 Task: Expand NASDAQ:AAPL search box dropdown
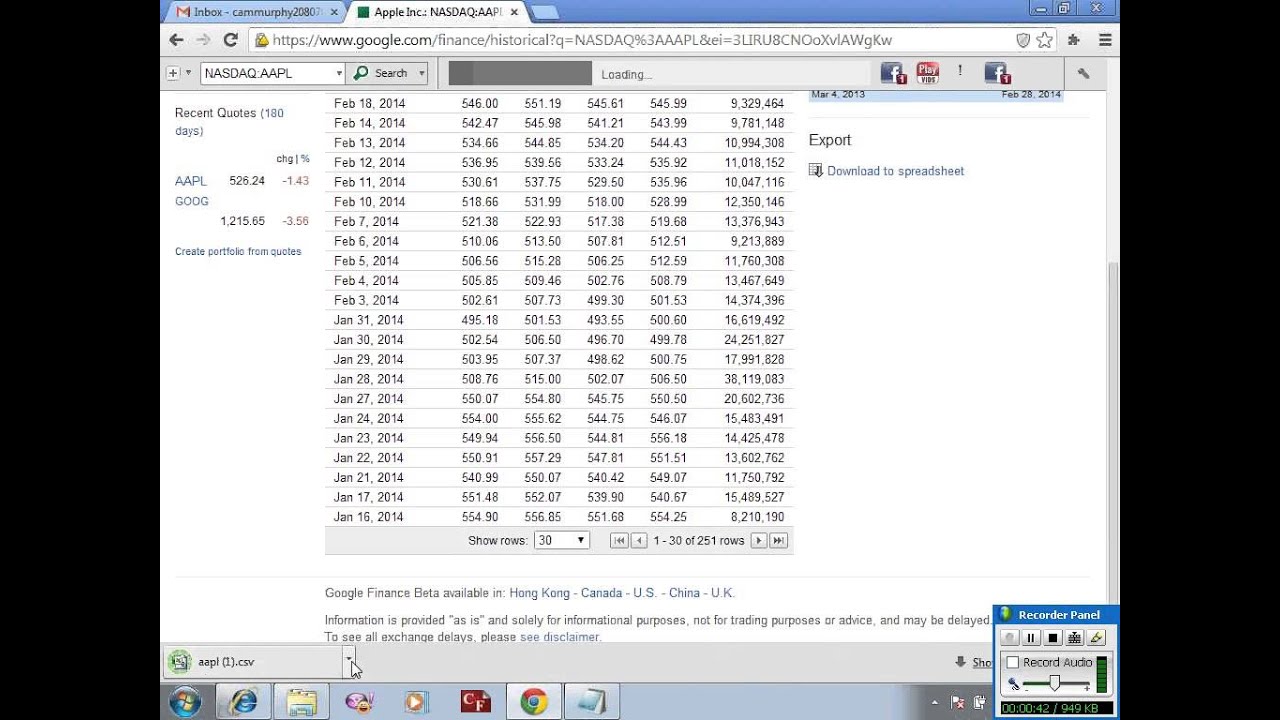tap(338, 73)
